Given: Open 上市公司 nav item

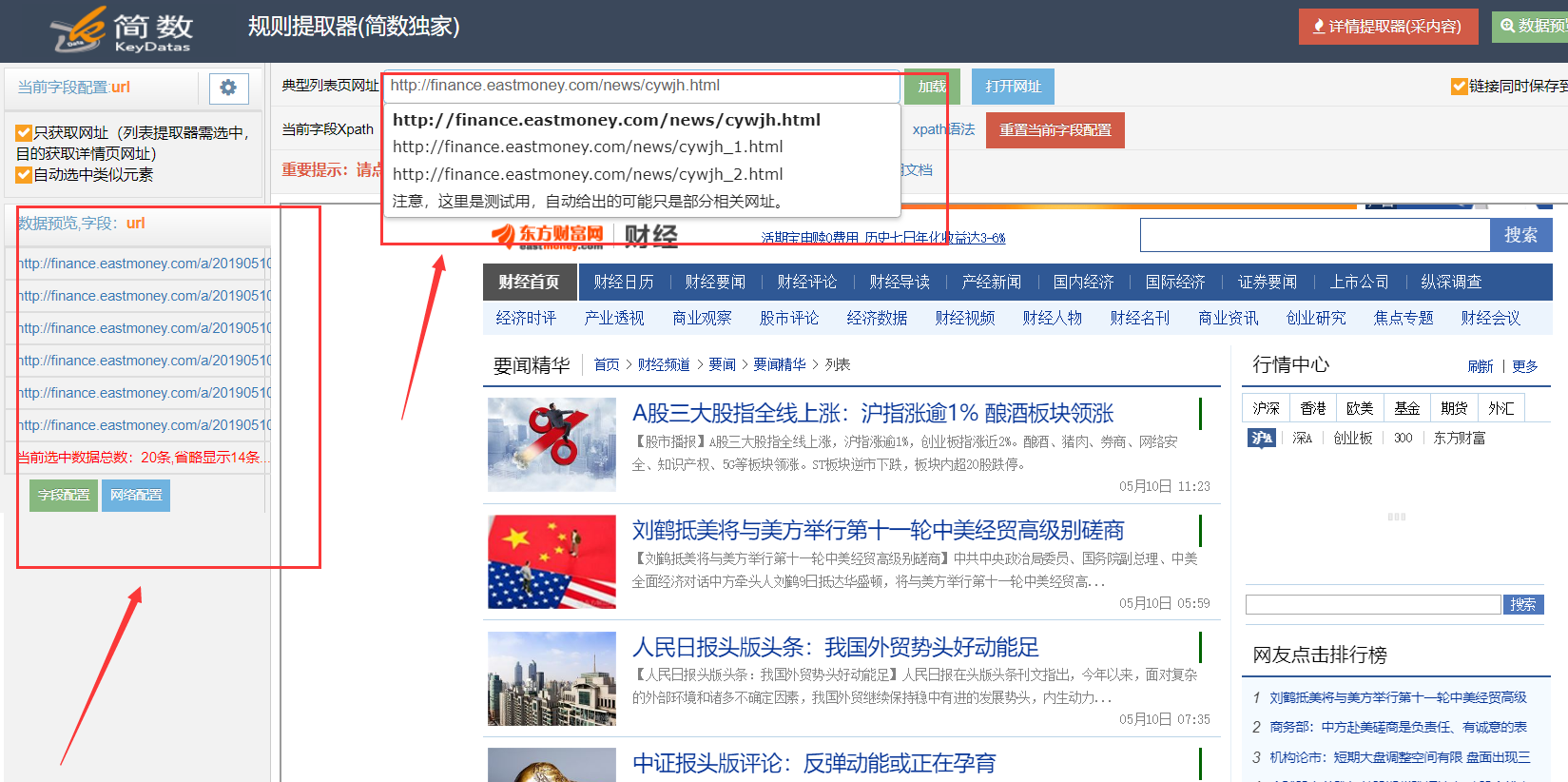Looking at the screenshot, I should point(1360,283).
